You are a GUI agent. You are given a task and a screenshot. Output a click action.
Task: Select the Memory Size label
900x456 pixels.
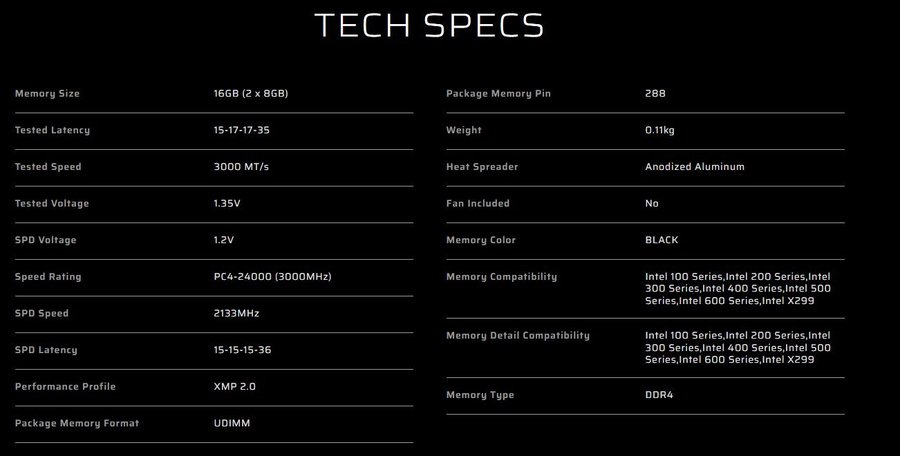47,94
